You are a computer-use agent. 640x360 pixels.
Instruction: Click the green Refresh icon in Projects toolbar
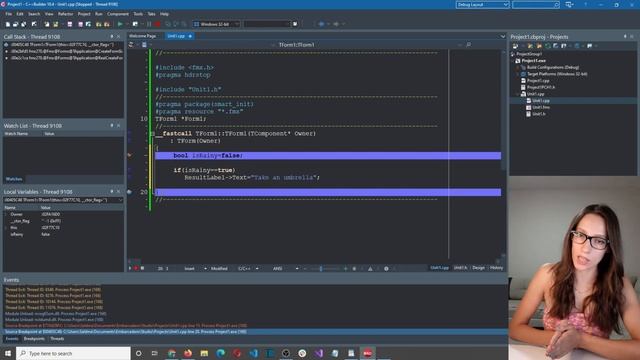click(547, 46)
